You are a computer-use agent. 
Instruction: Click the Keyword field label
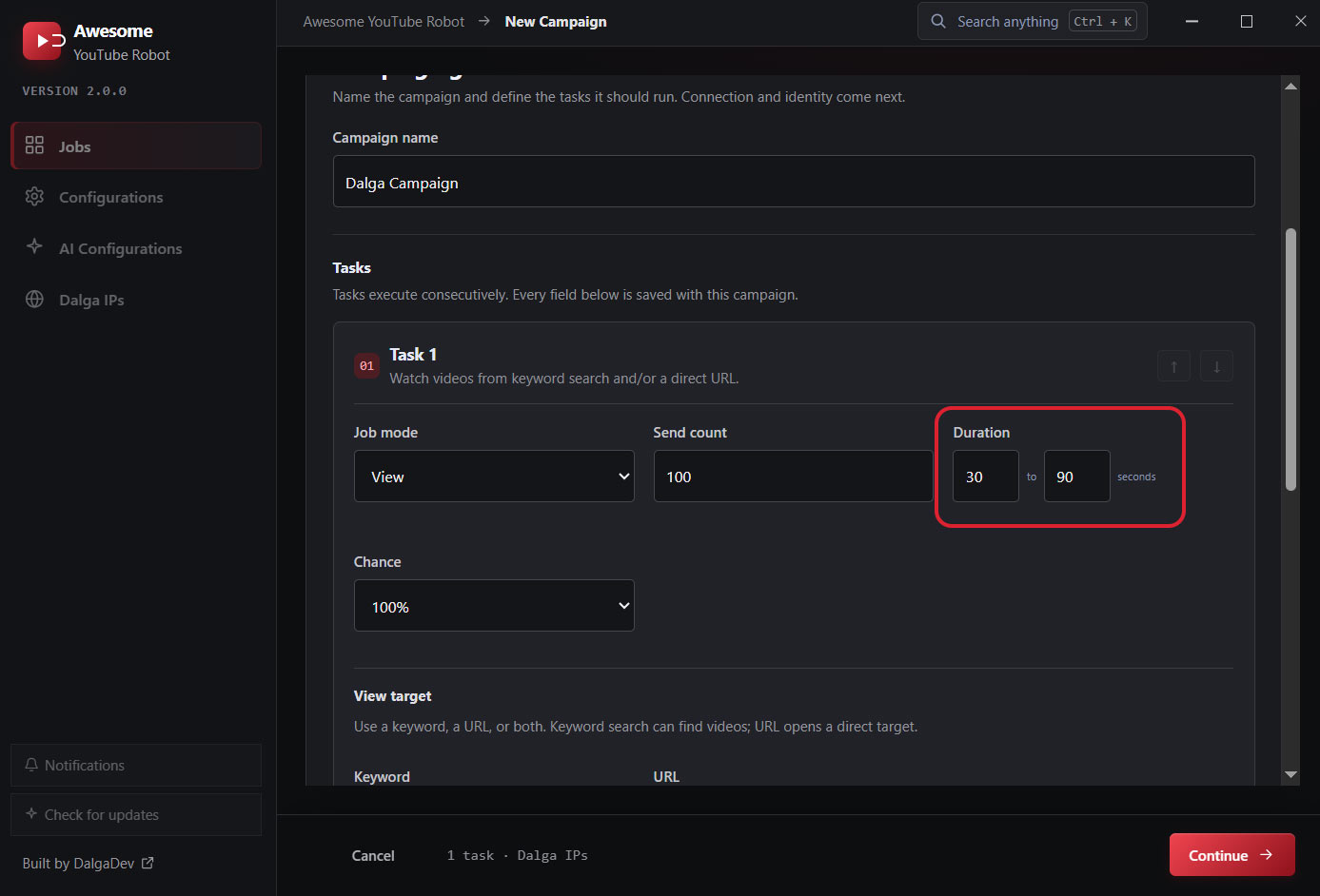coord(382,777)
